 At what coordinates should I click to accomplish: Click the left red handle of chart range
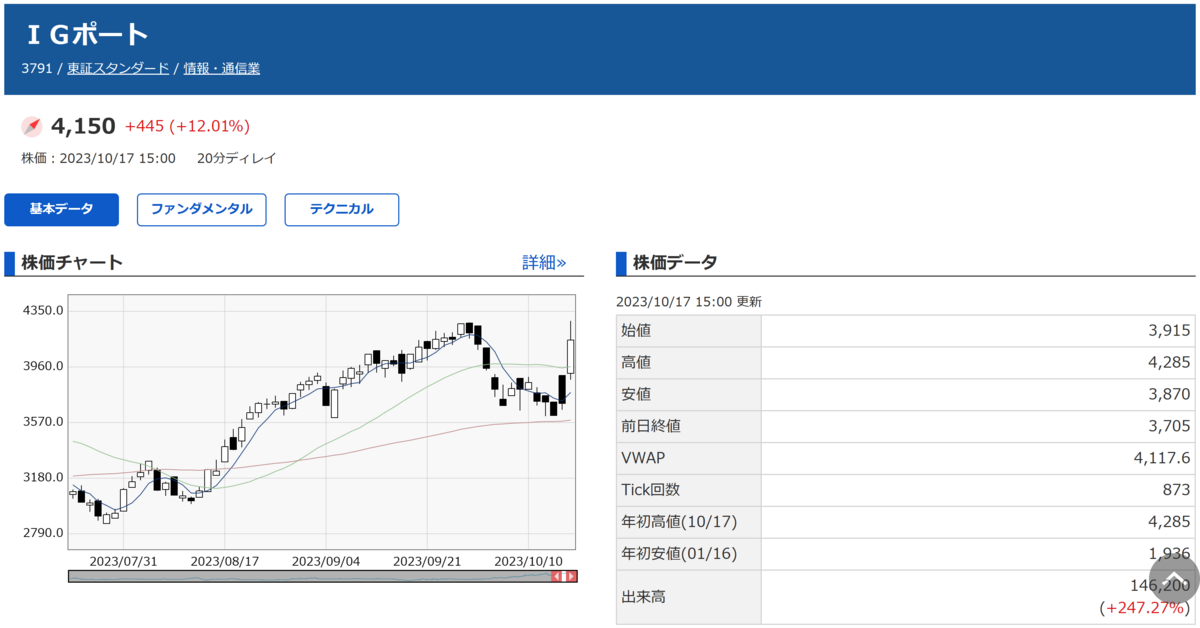pos(558,576)
